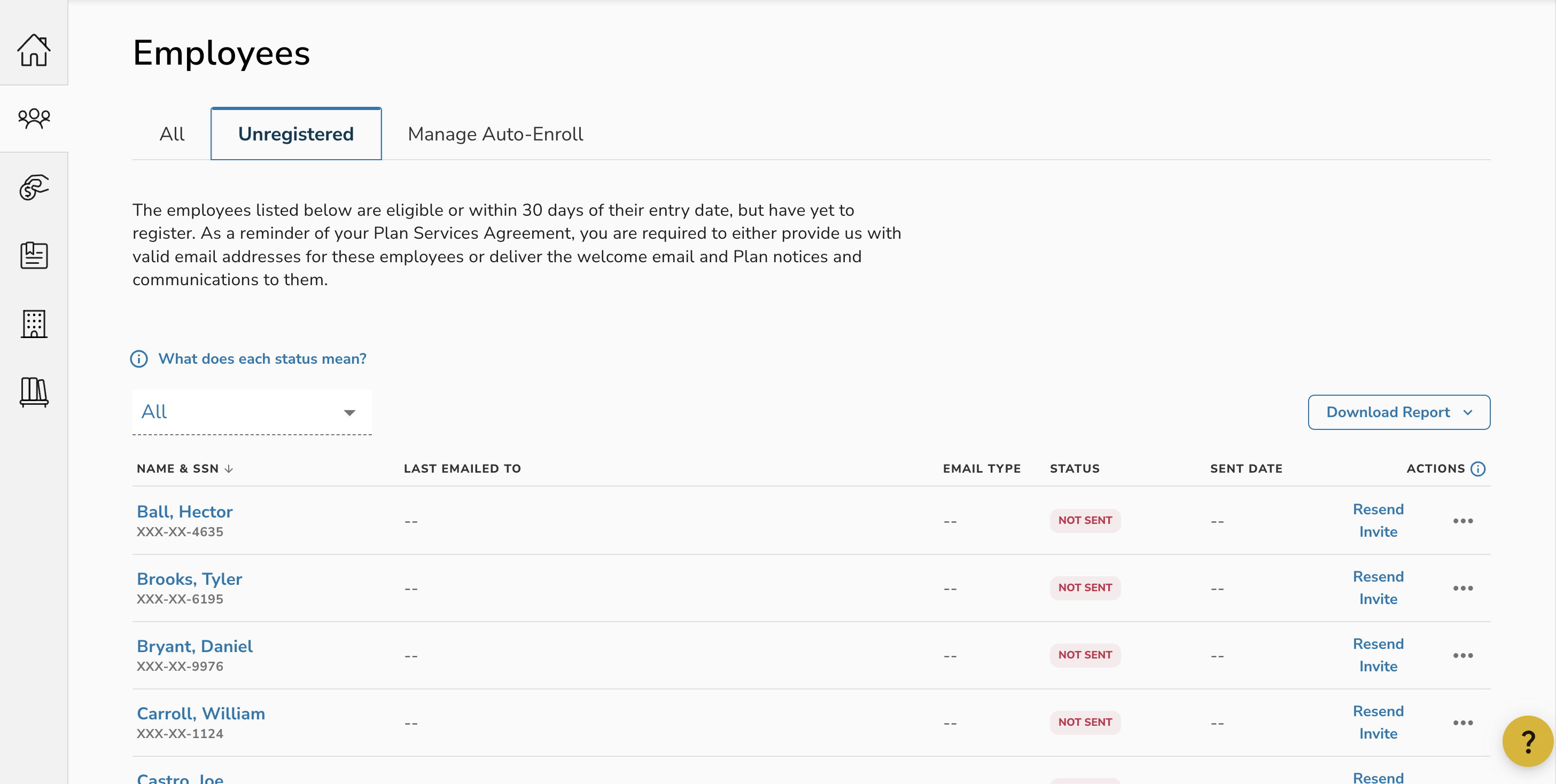1556x784 pixels.
Task: Open more actions menu for Bryant, Daniel
Action: pyautogui.click(x=1462, y=655)
